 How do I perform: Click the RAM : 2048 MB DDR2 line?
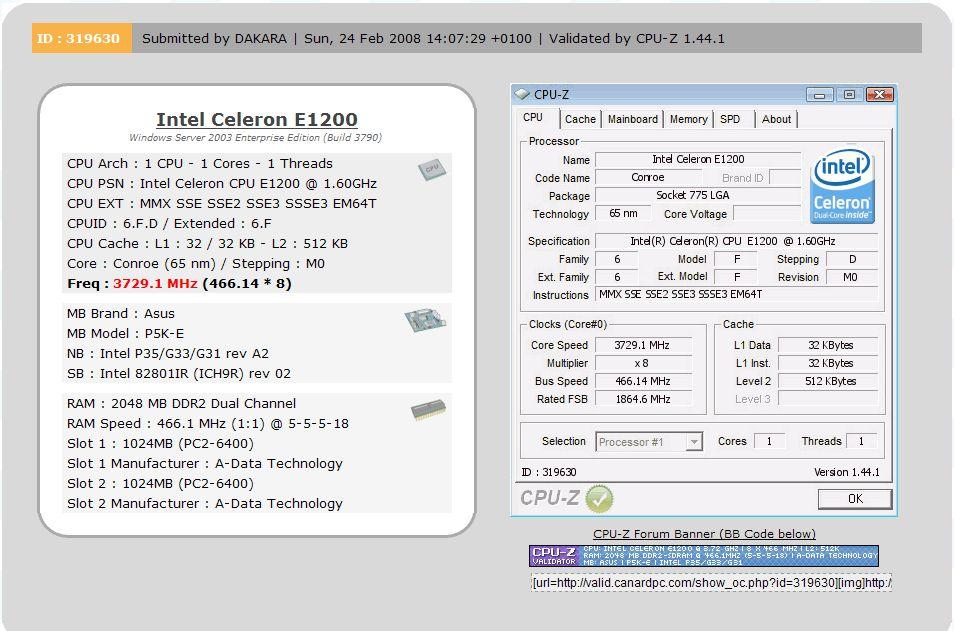pyautogui.click(x=181, y=403)
